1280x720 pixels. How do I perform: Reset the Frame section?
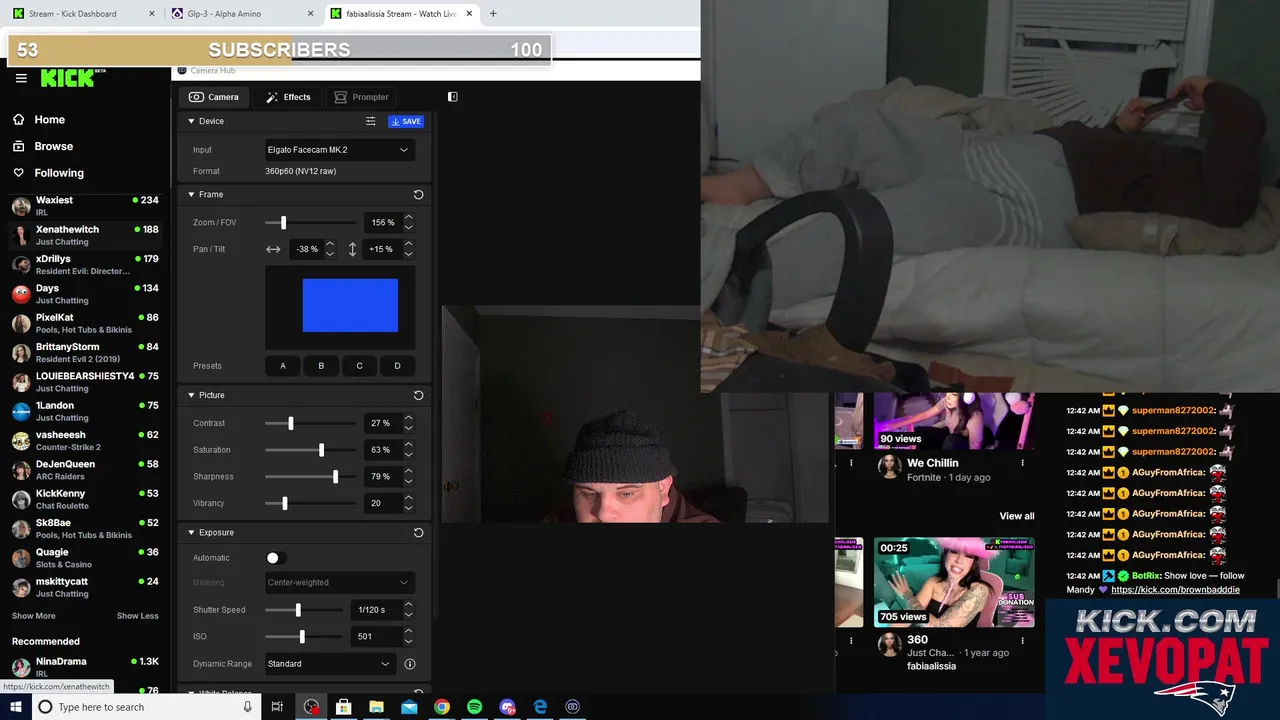tap(418, 195)
